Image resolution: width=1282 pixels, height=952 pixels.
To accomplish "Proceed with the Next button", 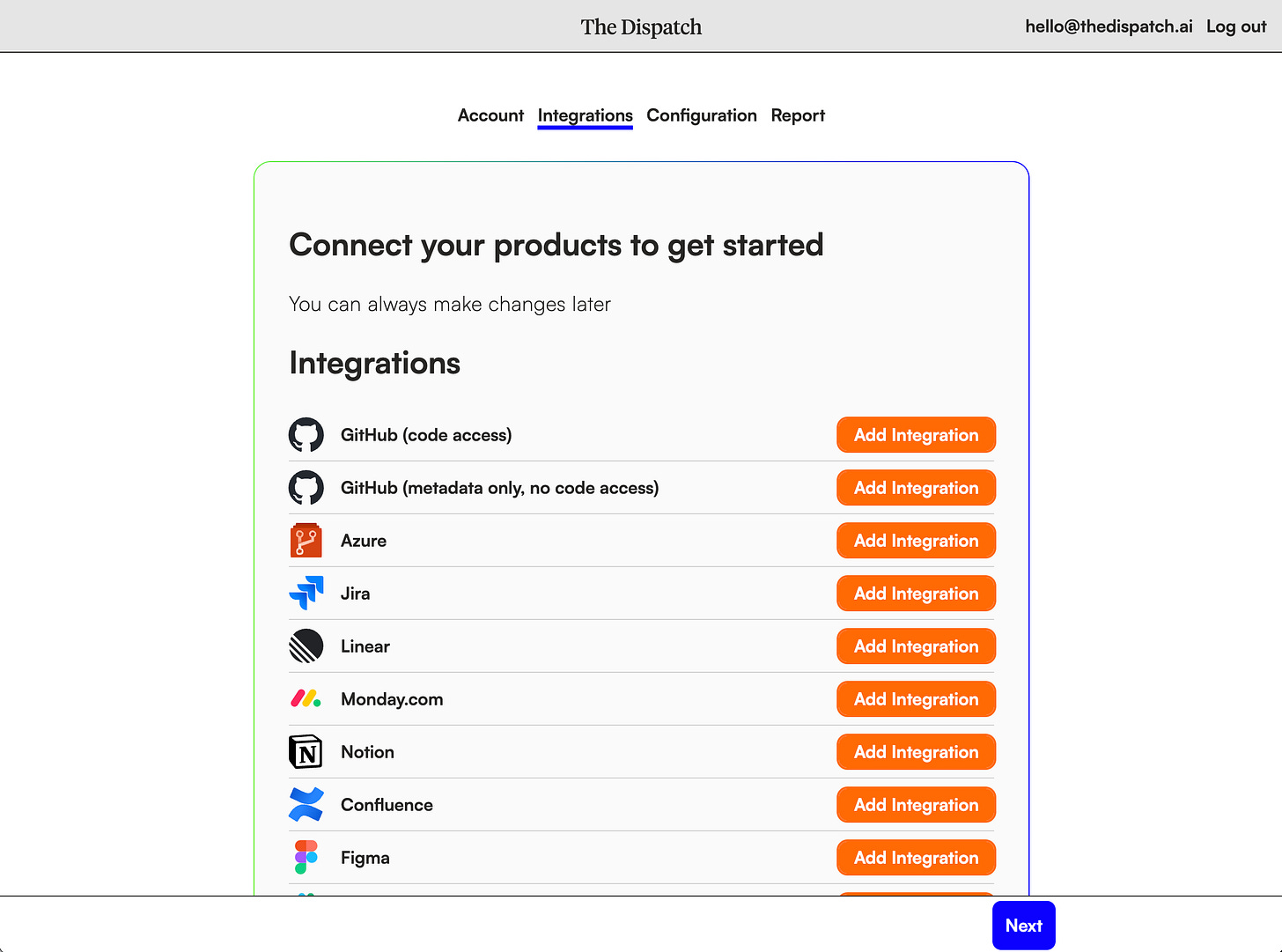I will 1023,926.
